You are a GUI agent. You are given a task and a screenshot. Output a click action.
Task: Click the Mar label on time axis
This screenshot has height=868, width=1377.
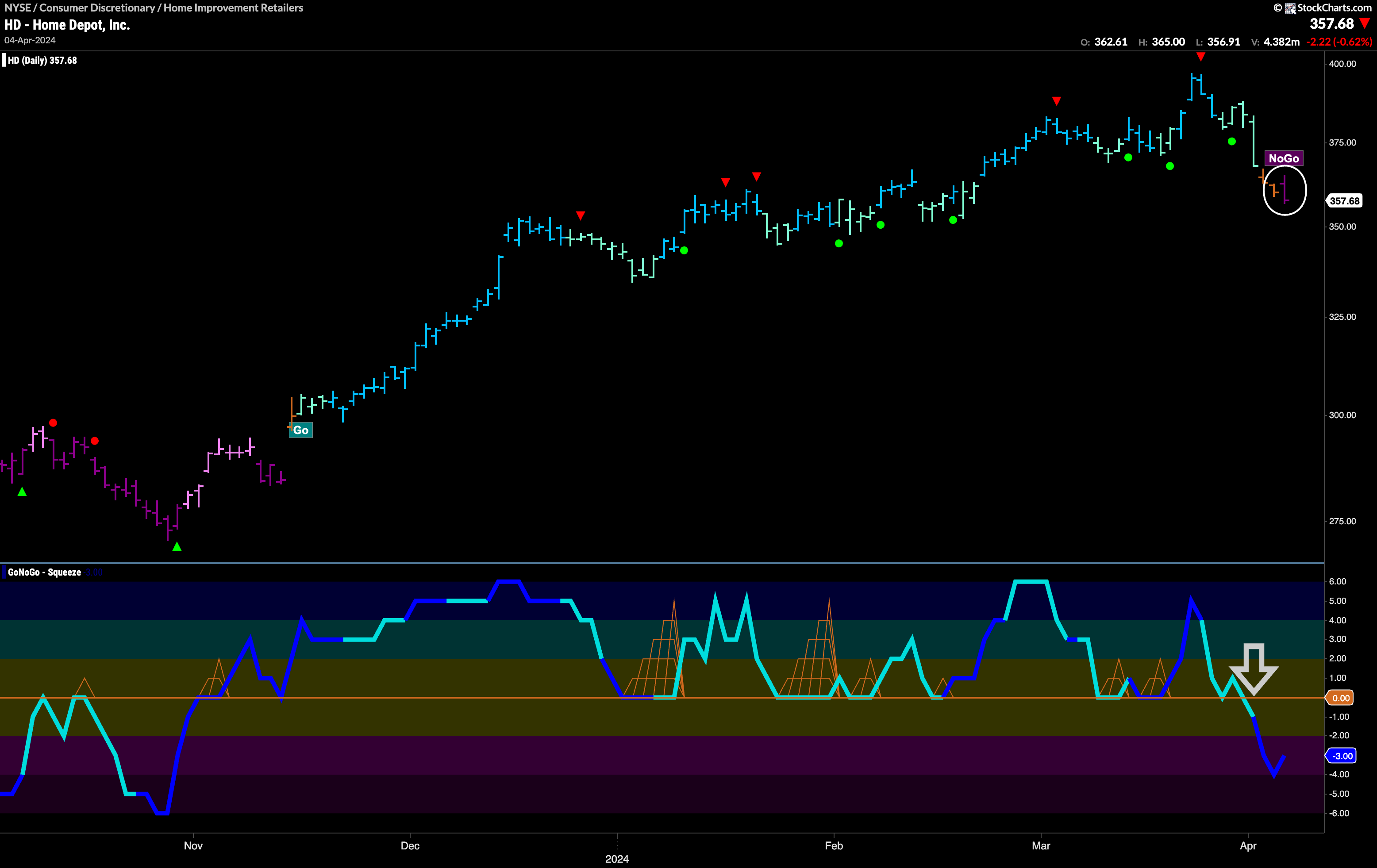1041,846
